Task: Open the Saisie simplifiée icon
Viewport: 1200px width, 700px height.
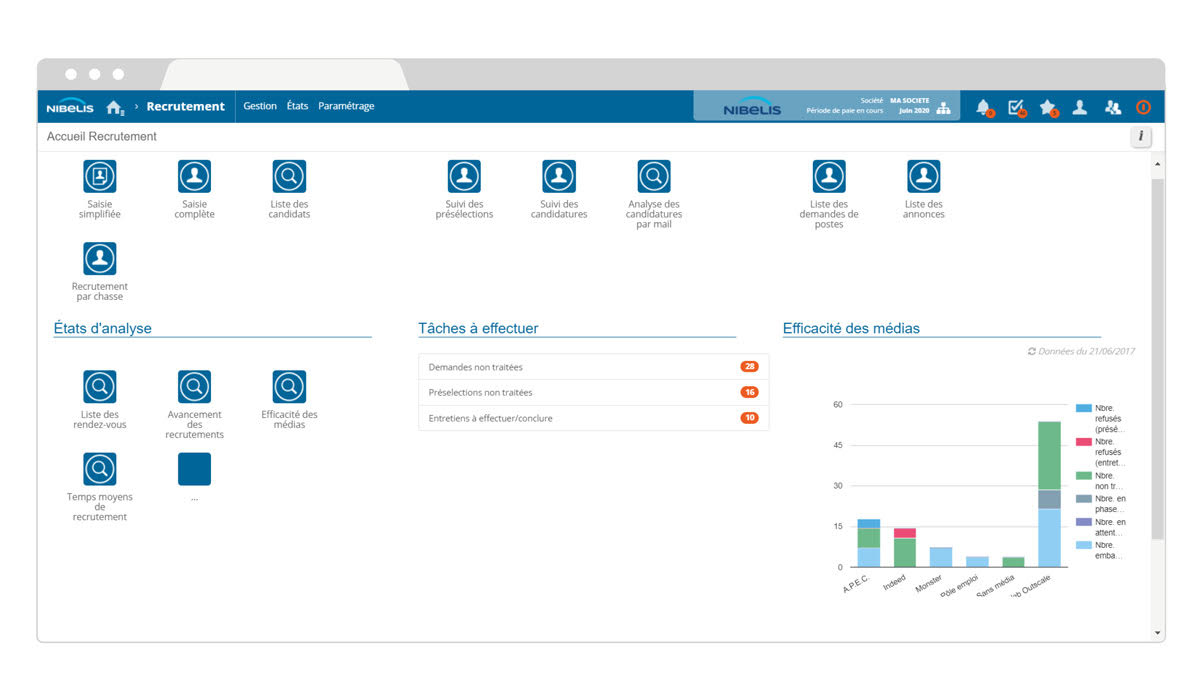Action: 100,177
